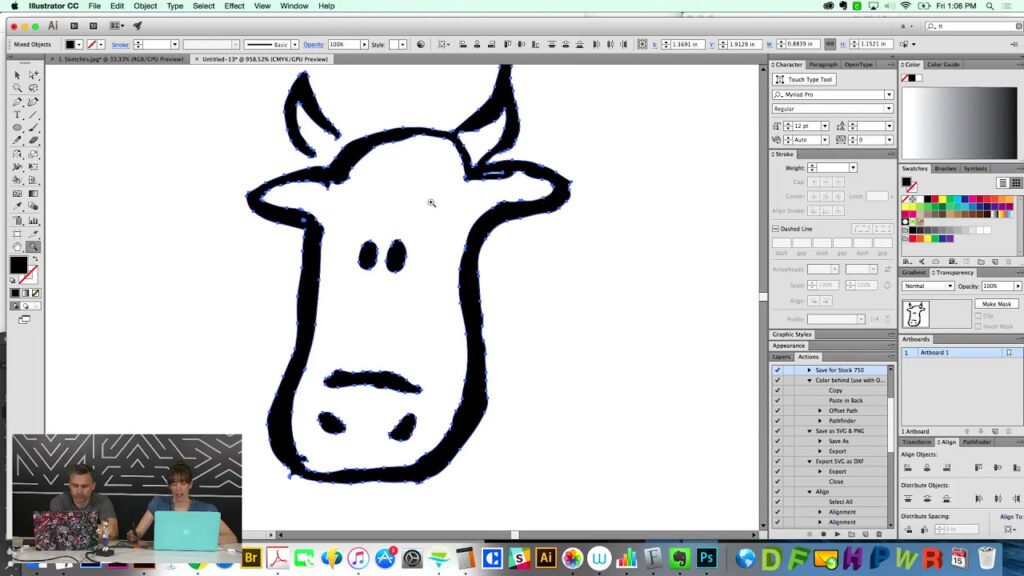Screen dimensions: 1024x576
Task: Click the search field at top right
Action: click(x=973, y=26)
